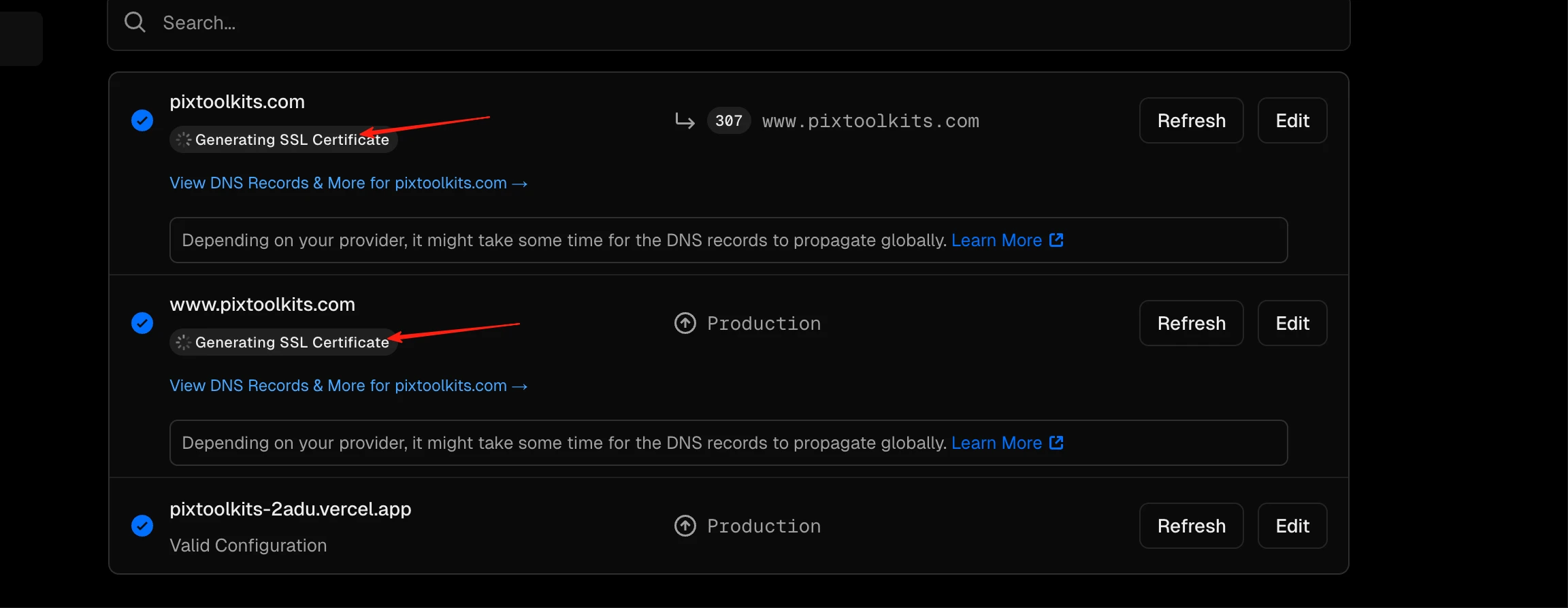Click the search magnifier icon
1568x608 pixels.
[135, 22]
